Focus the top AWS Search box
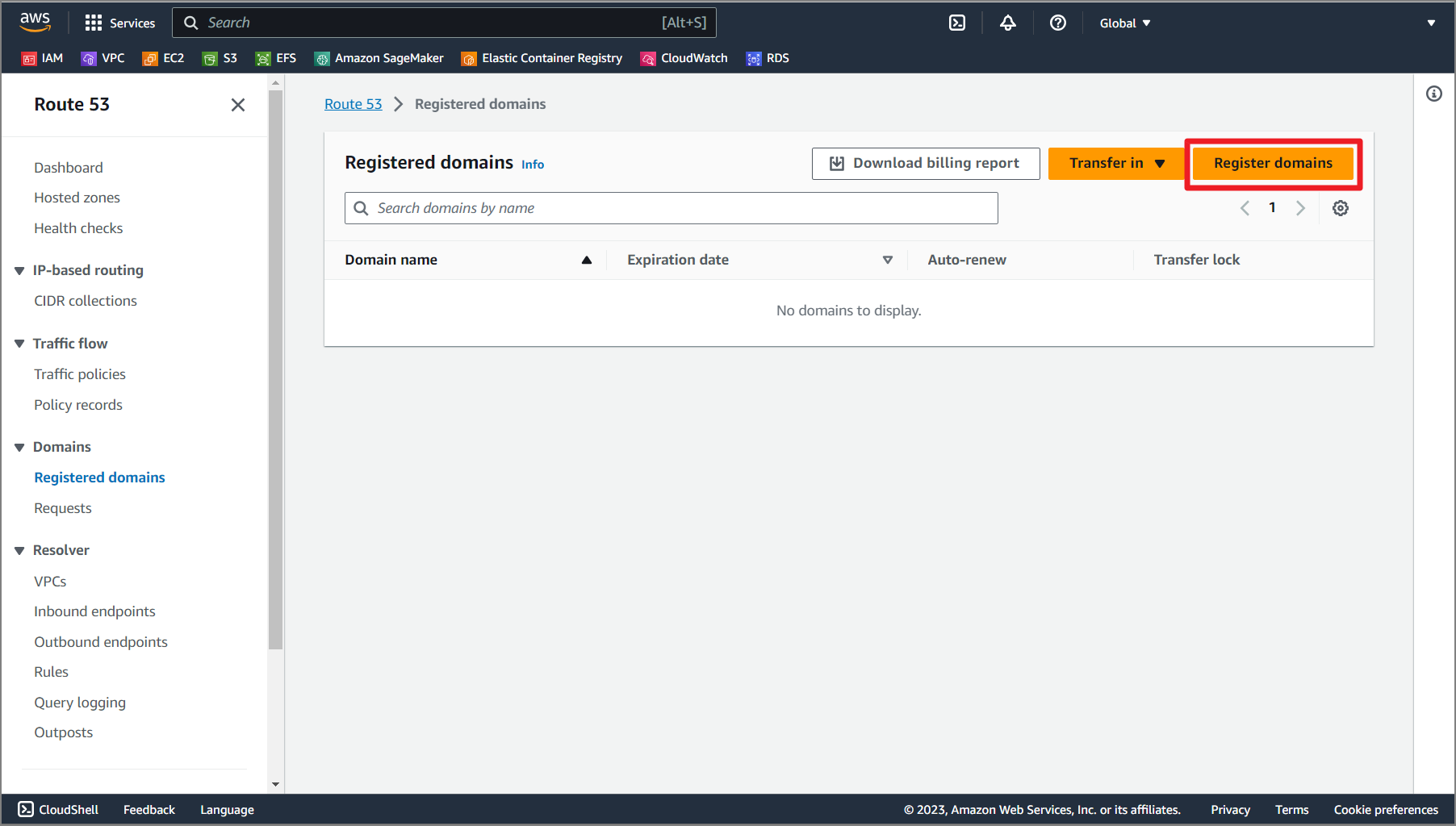The image size is (1456, 826). pyautogui.click(x=444, y=23)
